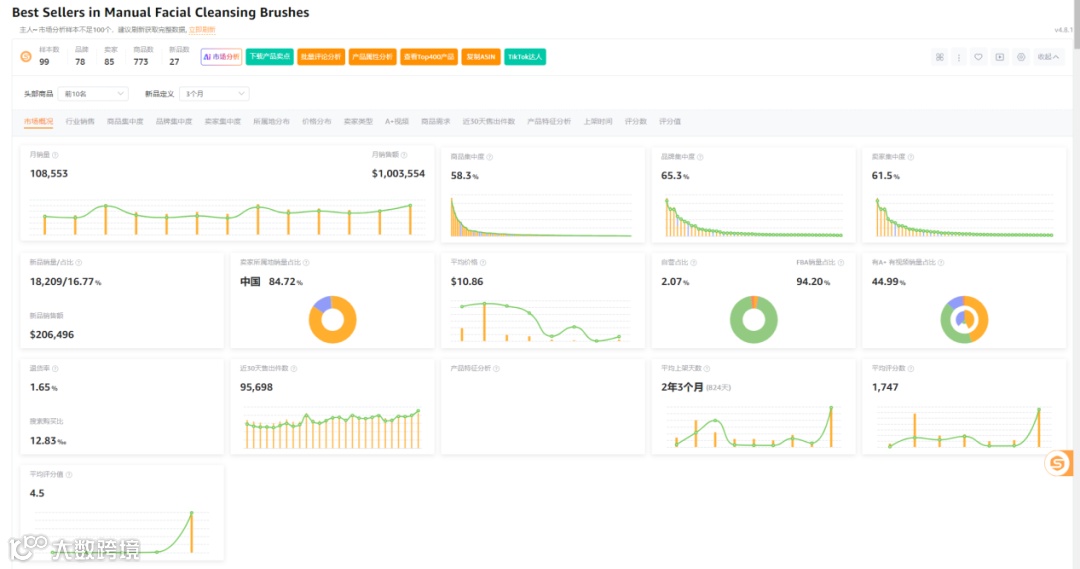Screen dimensions: 1080x569
Task: Switch to the 品牌集中度 tab
Action: point(174,121)
